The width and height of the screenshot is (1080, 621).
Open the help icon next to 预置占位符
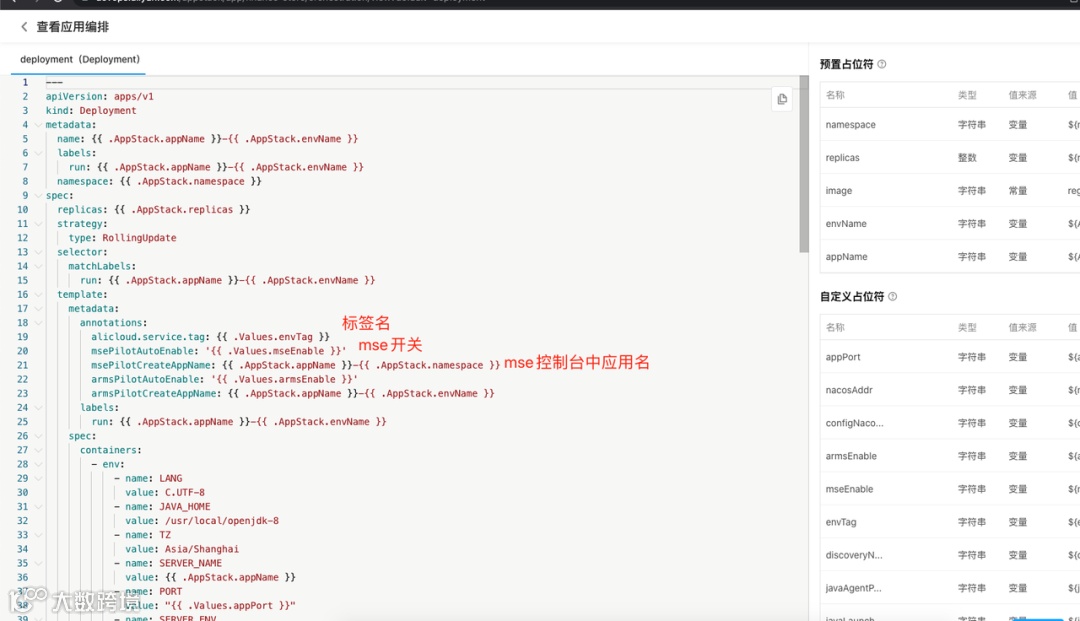pyautogui.click(x=882, y=64)
